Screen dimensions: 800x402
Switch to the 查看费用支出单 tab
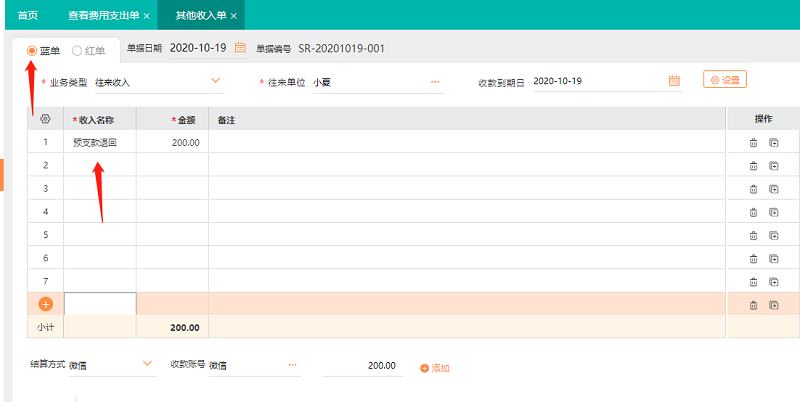point(104,16)
